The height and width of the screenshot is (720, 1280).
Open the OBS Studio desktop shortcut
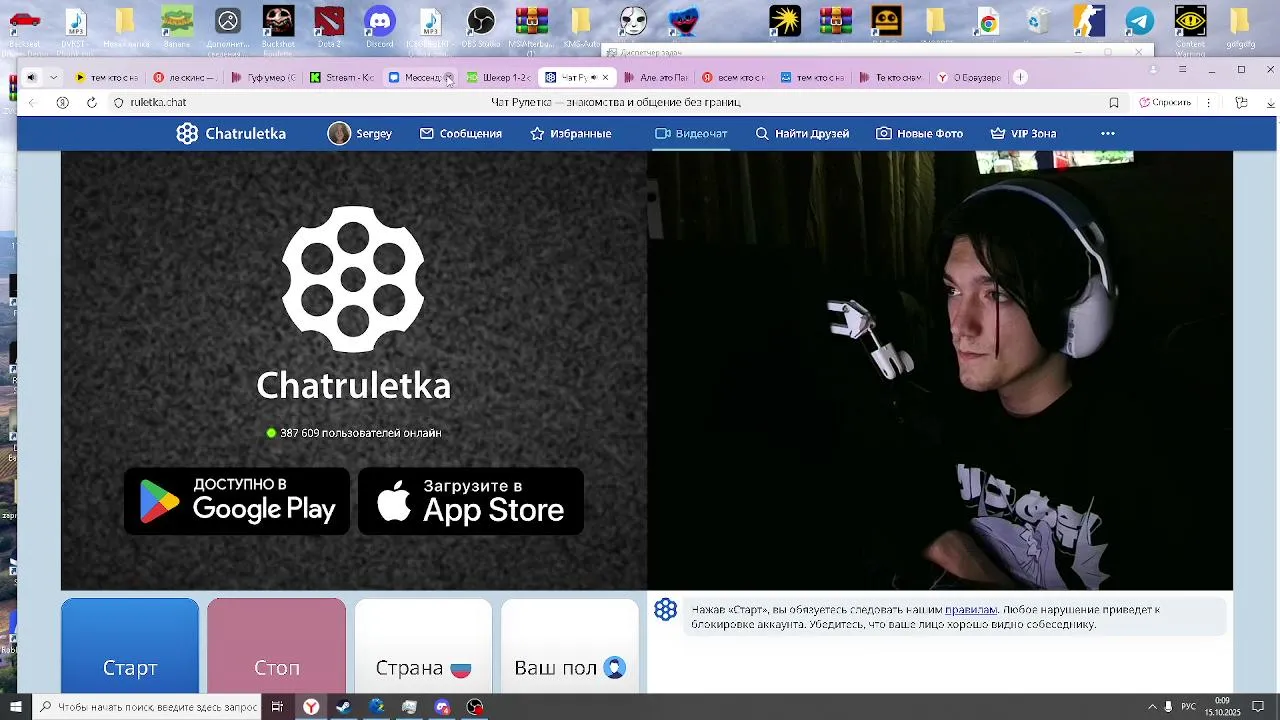coord(480,26)
